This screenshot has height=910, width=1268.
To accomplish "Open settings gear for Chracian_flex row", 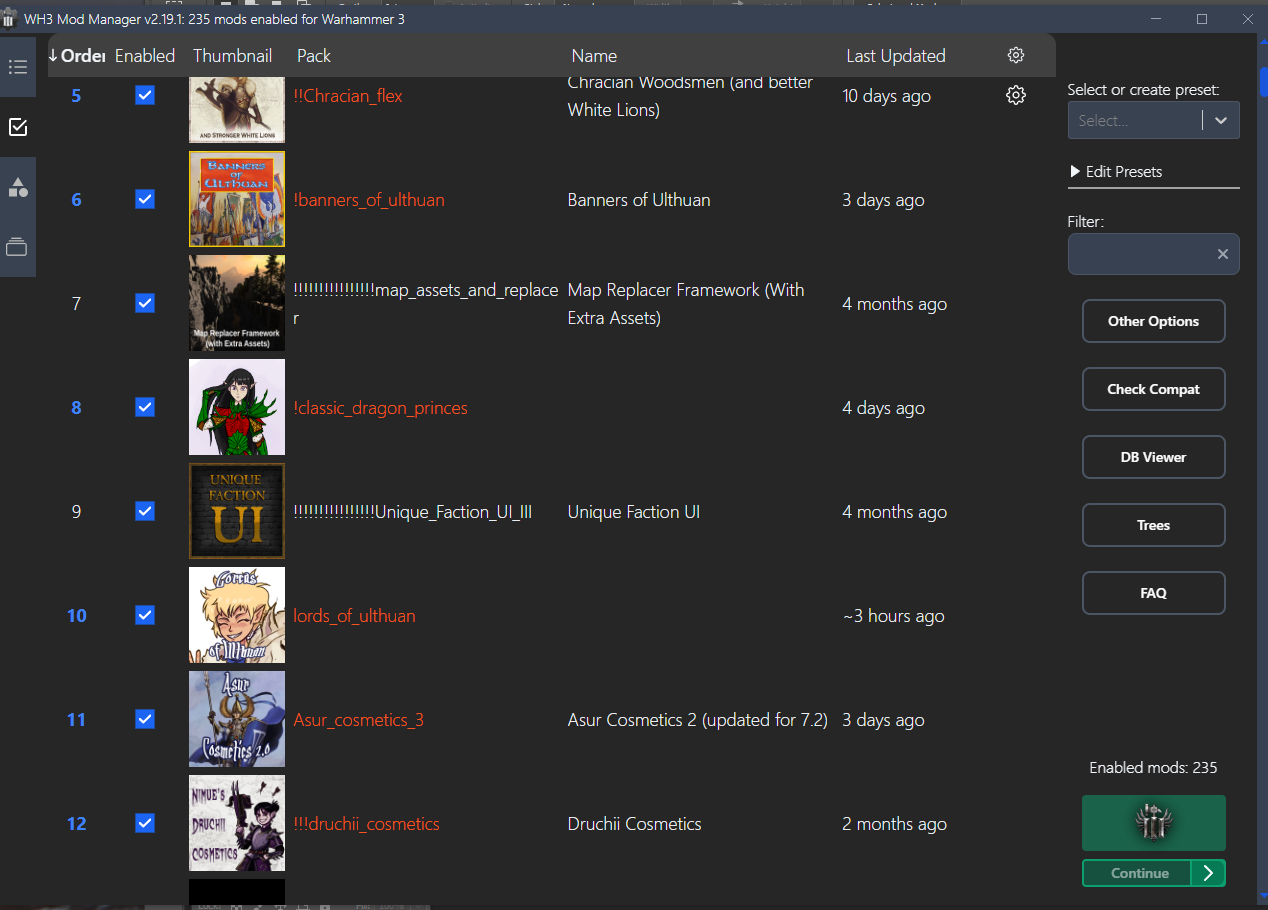I will tap(1016, 95).
